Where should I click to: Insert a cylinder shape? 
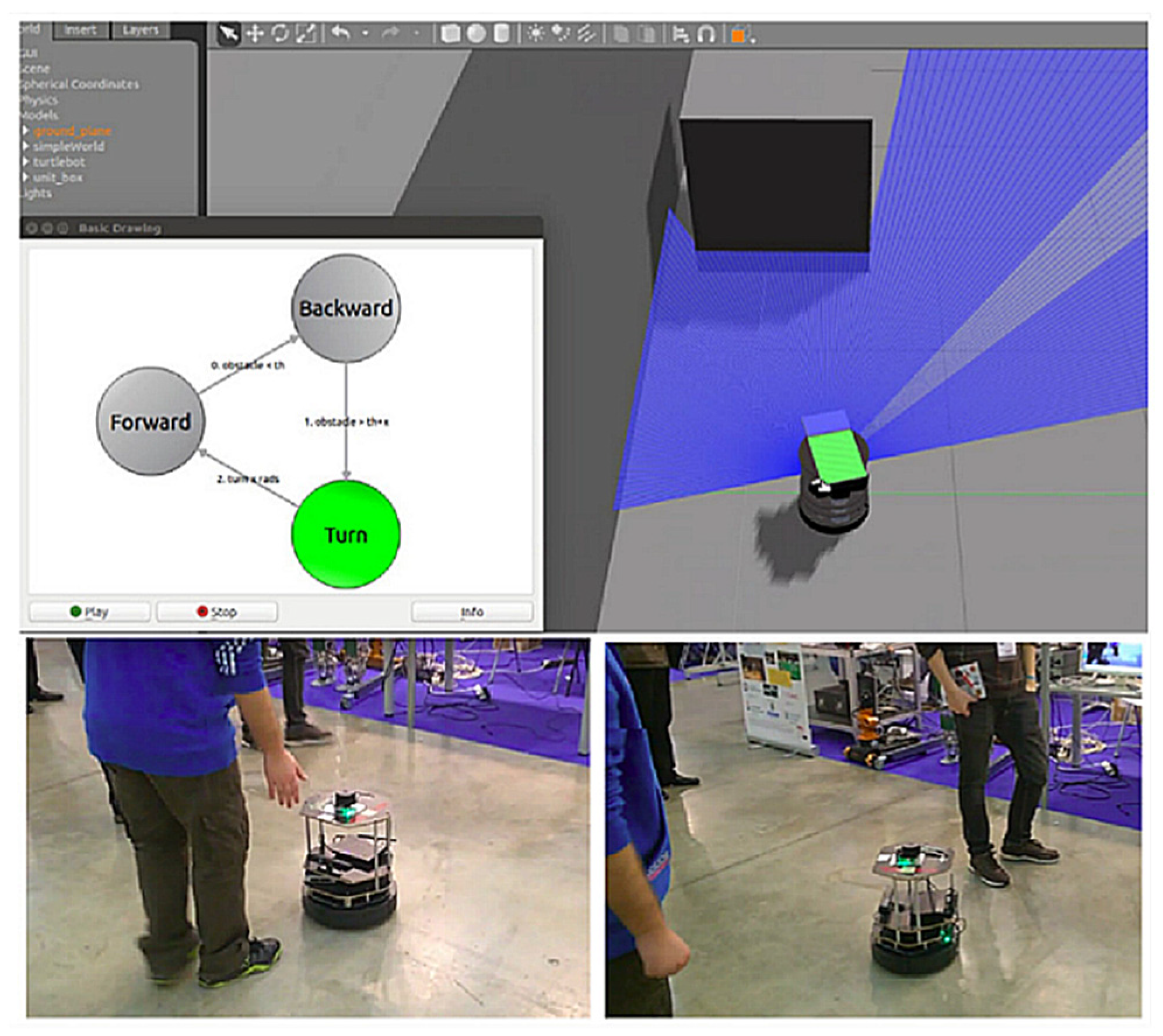tap(501, 34)
